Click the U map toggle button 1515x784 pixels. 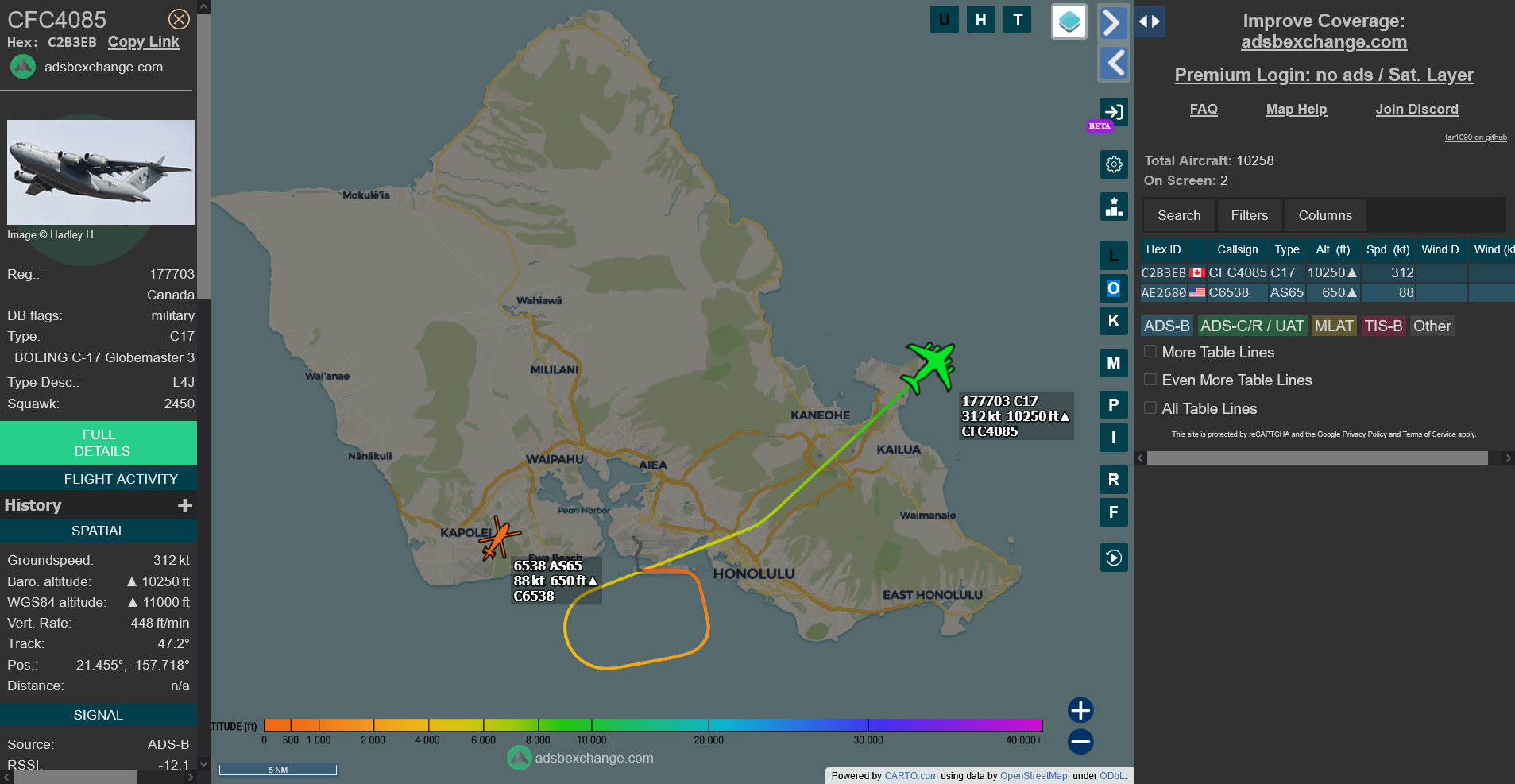[944, 20]
